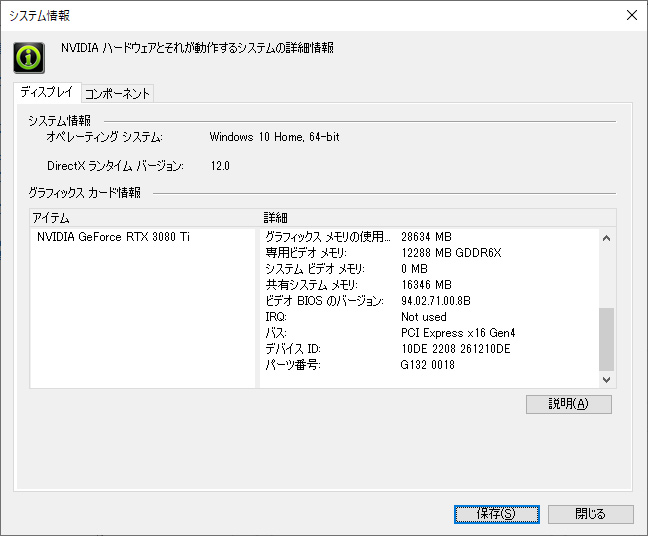The width and height of the screenshot is (648, 536).
Task: Click the 共有システム メモリ row
Action: 431,285
